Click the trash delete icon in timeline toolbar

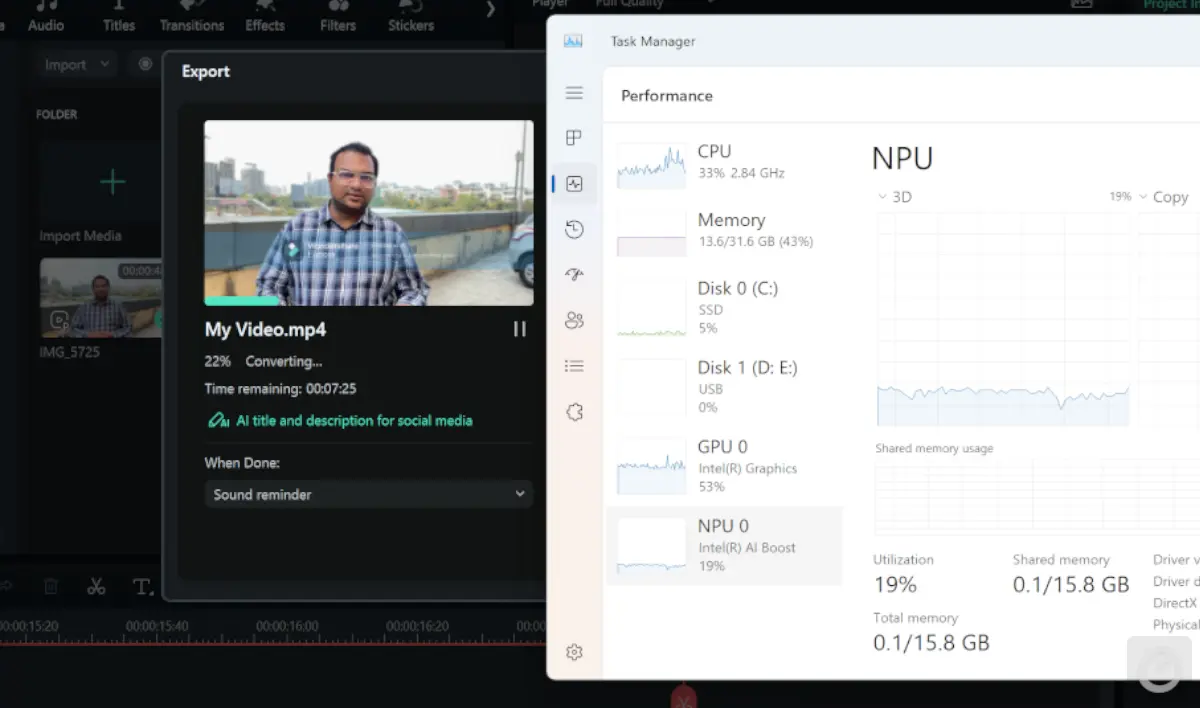coord(51,587)
